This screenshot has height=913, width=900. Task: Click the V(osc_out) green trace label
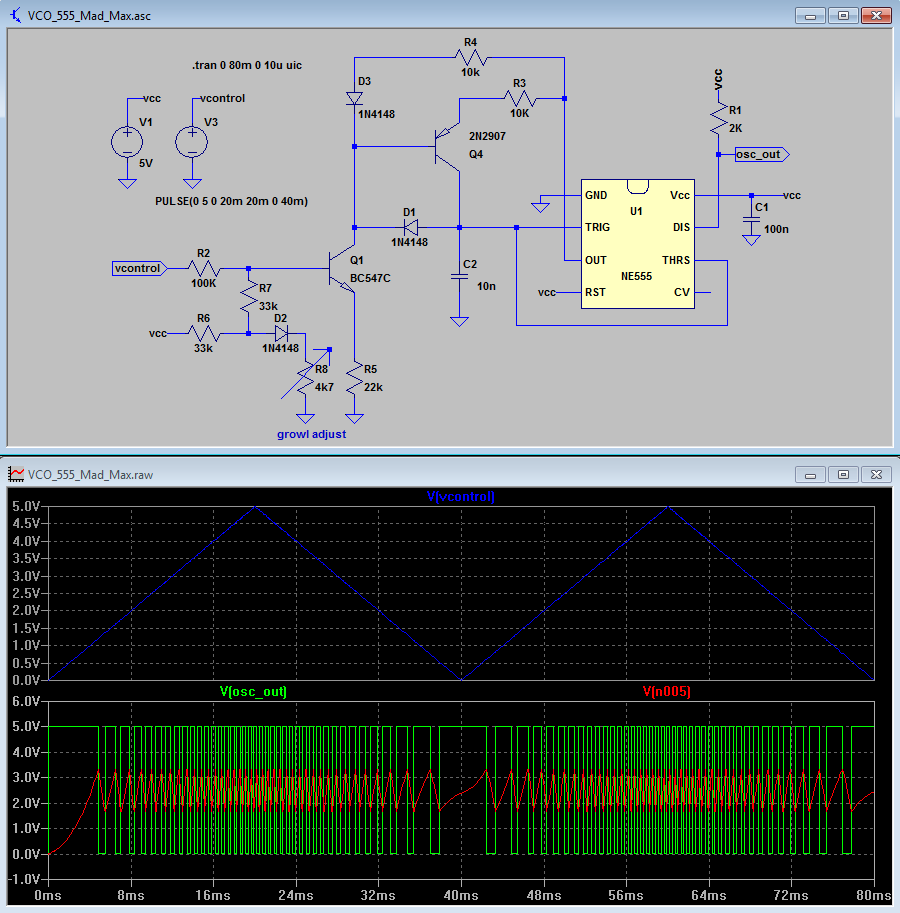[x=253, y=691]
